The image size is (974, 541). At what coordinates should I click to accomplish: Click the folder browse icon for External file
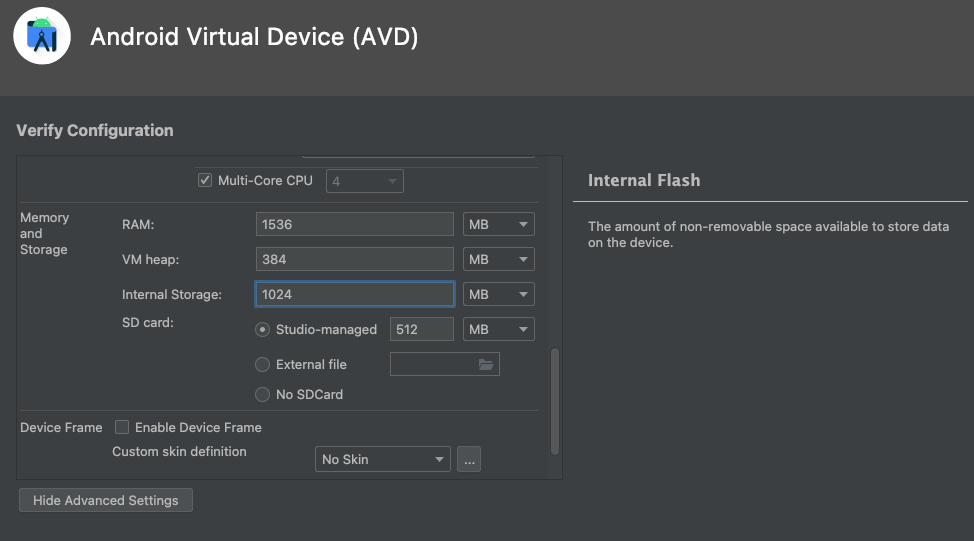[x=486, y=365]
